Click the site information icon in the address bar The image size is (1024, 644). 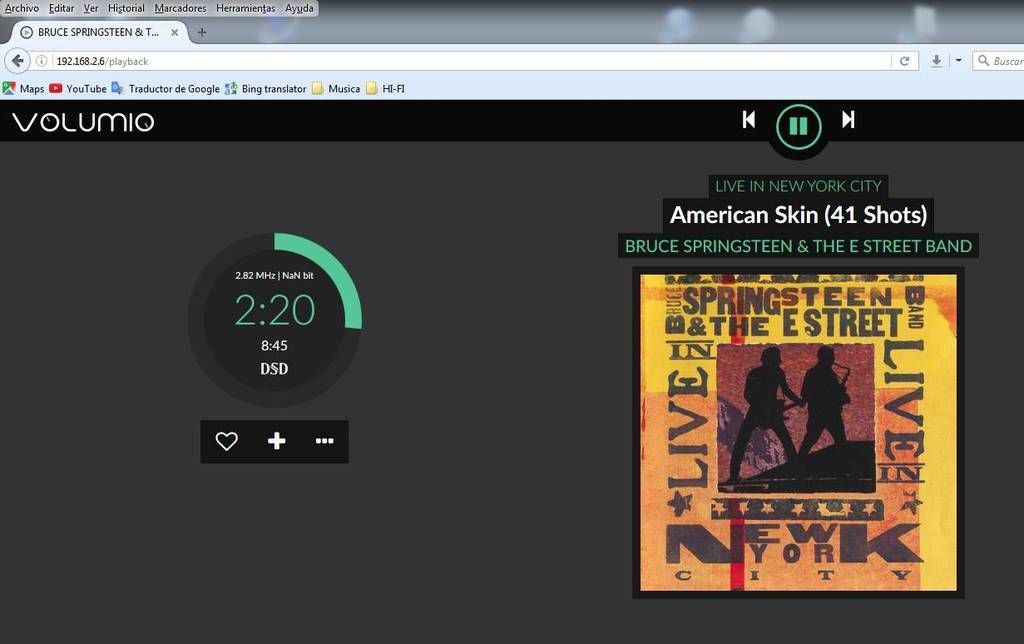click(42, 61)
